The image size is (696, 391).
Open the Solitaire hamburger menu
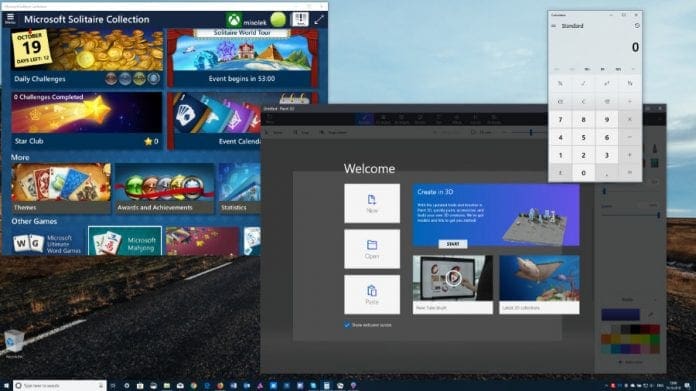pos(10,19)
